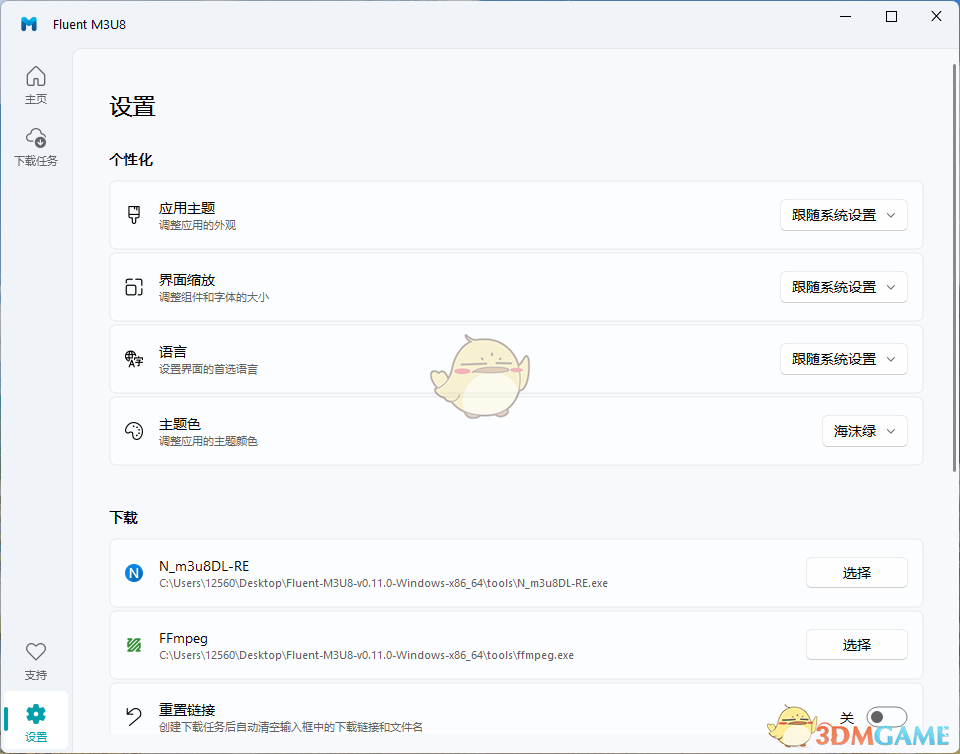Click the N_m3u8DL-RE tool icon
Viewport: 960px width, 754px height.
click(x=134, y=572)
